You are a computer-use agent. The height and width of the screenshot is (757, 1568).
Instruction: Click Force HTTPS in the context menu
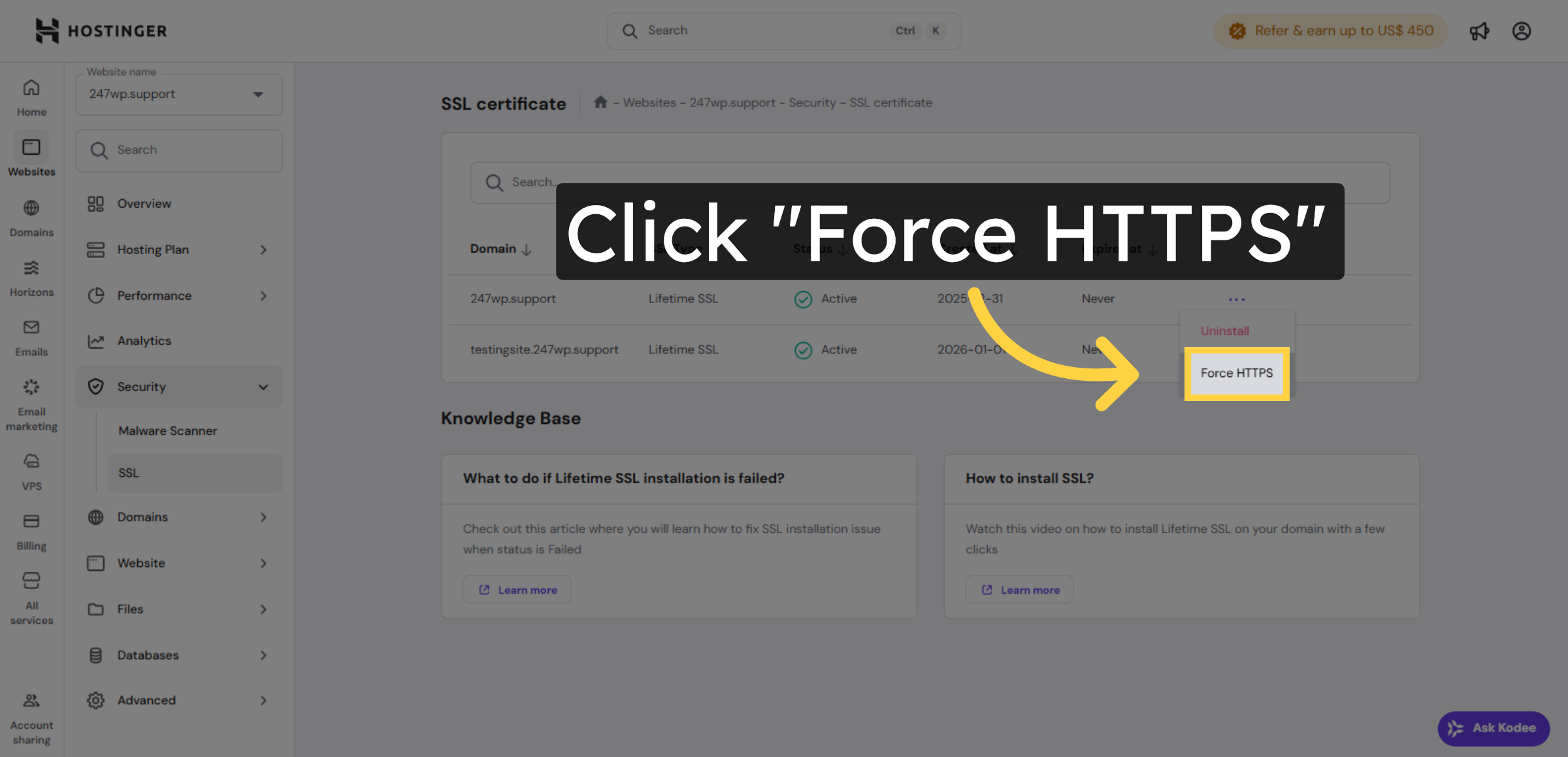pos(1237,373)
